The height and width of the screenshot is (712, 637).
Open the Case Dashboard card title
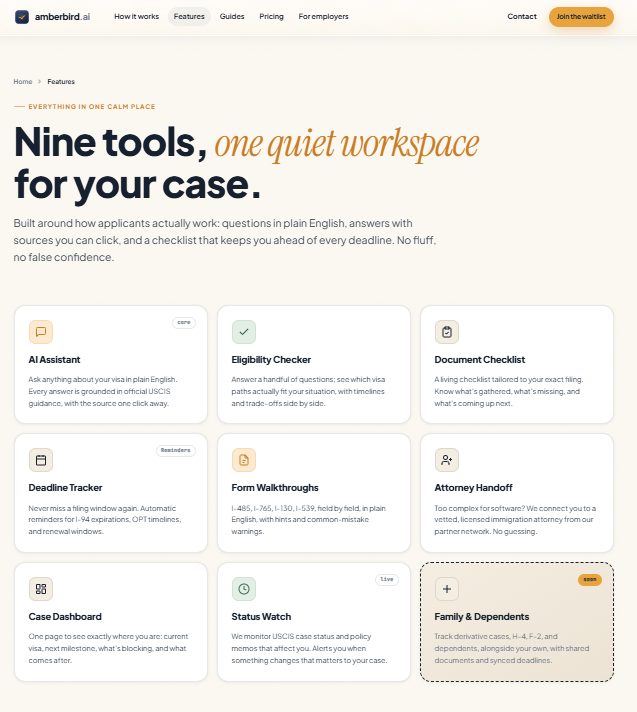65,617
